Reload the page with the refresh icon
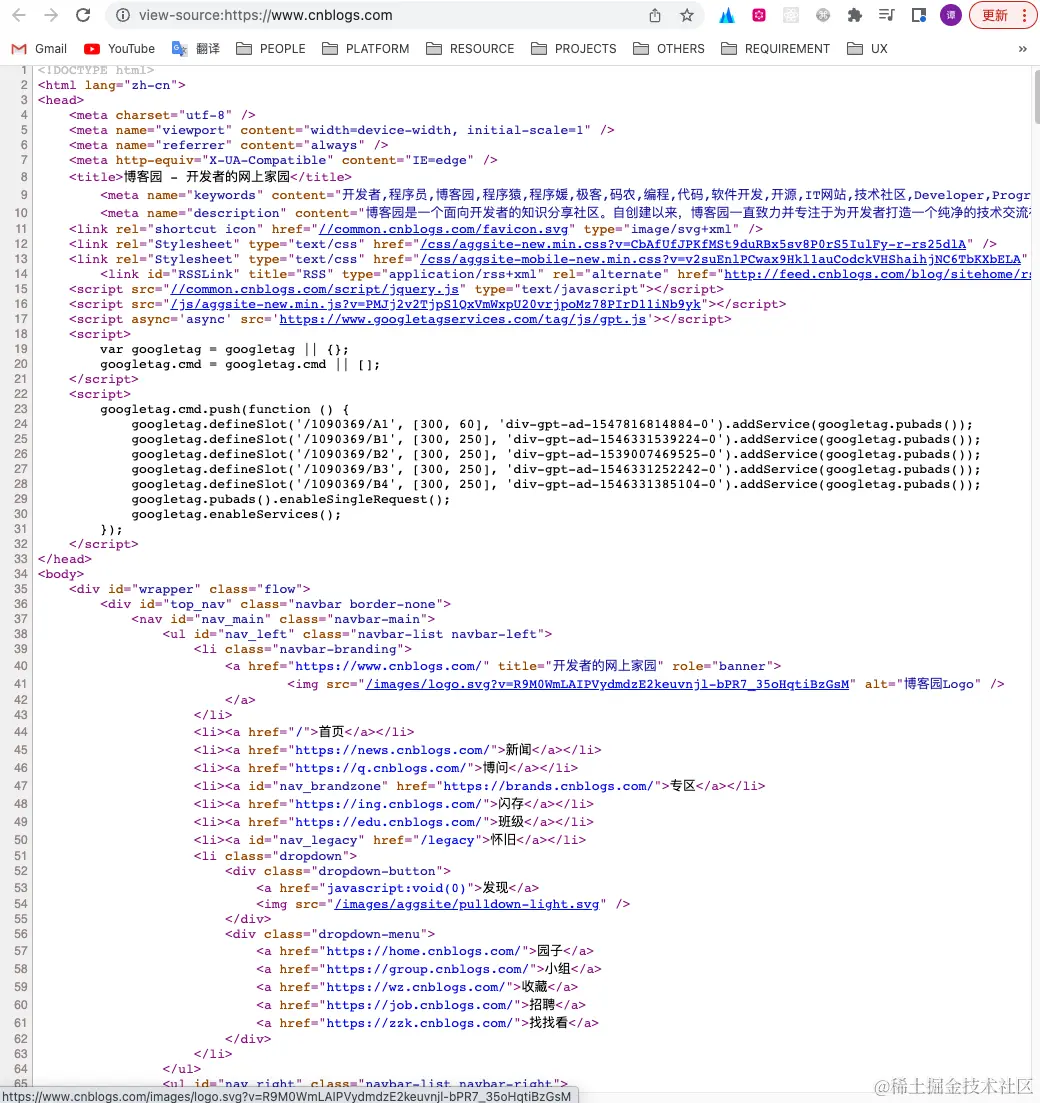 point(83,15)
